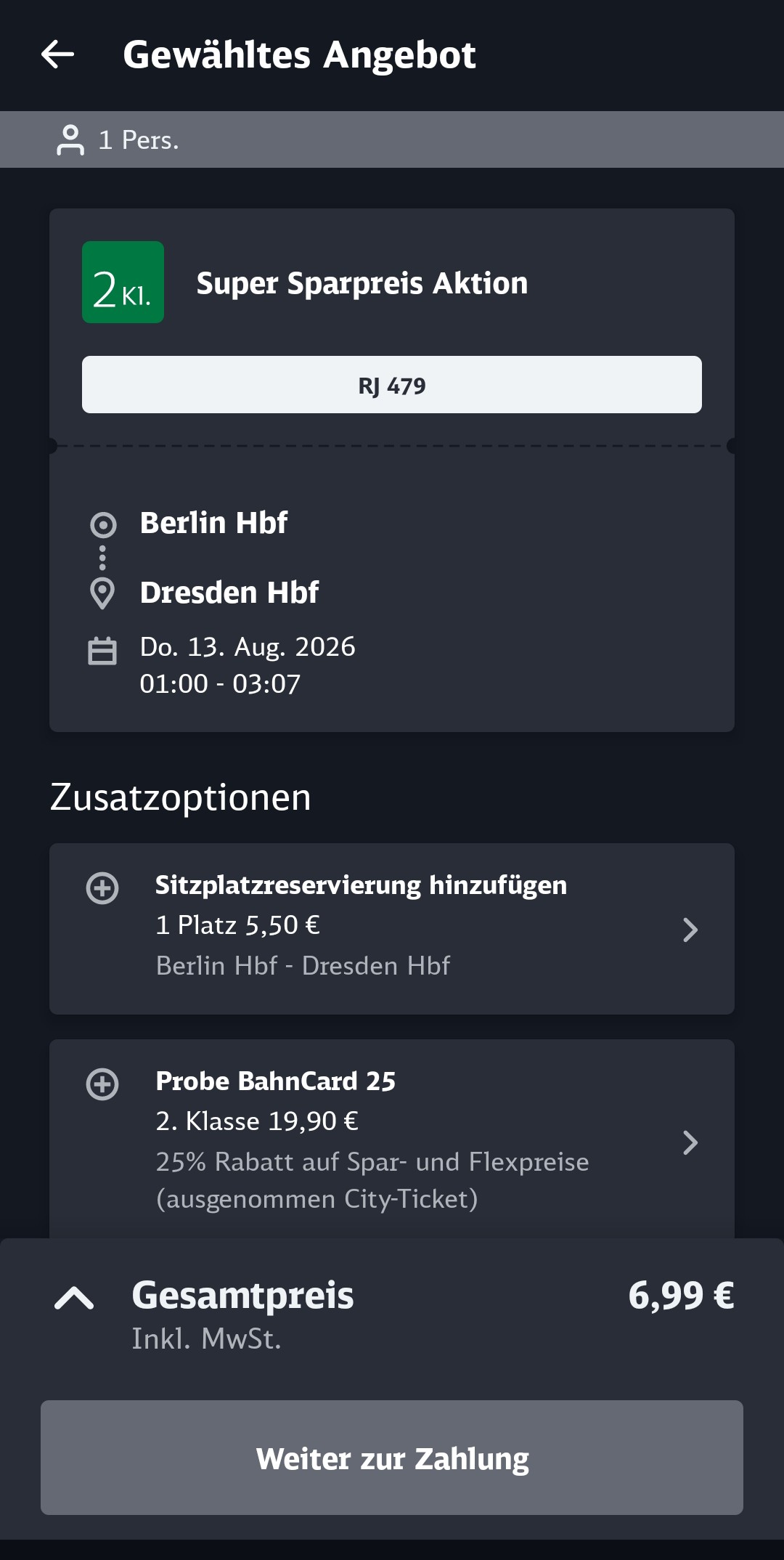The image size is (784, 1560).
Task: Tap the plus icon for Sitzplatzreservierung
Action: click(102, 887)
